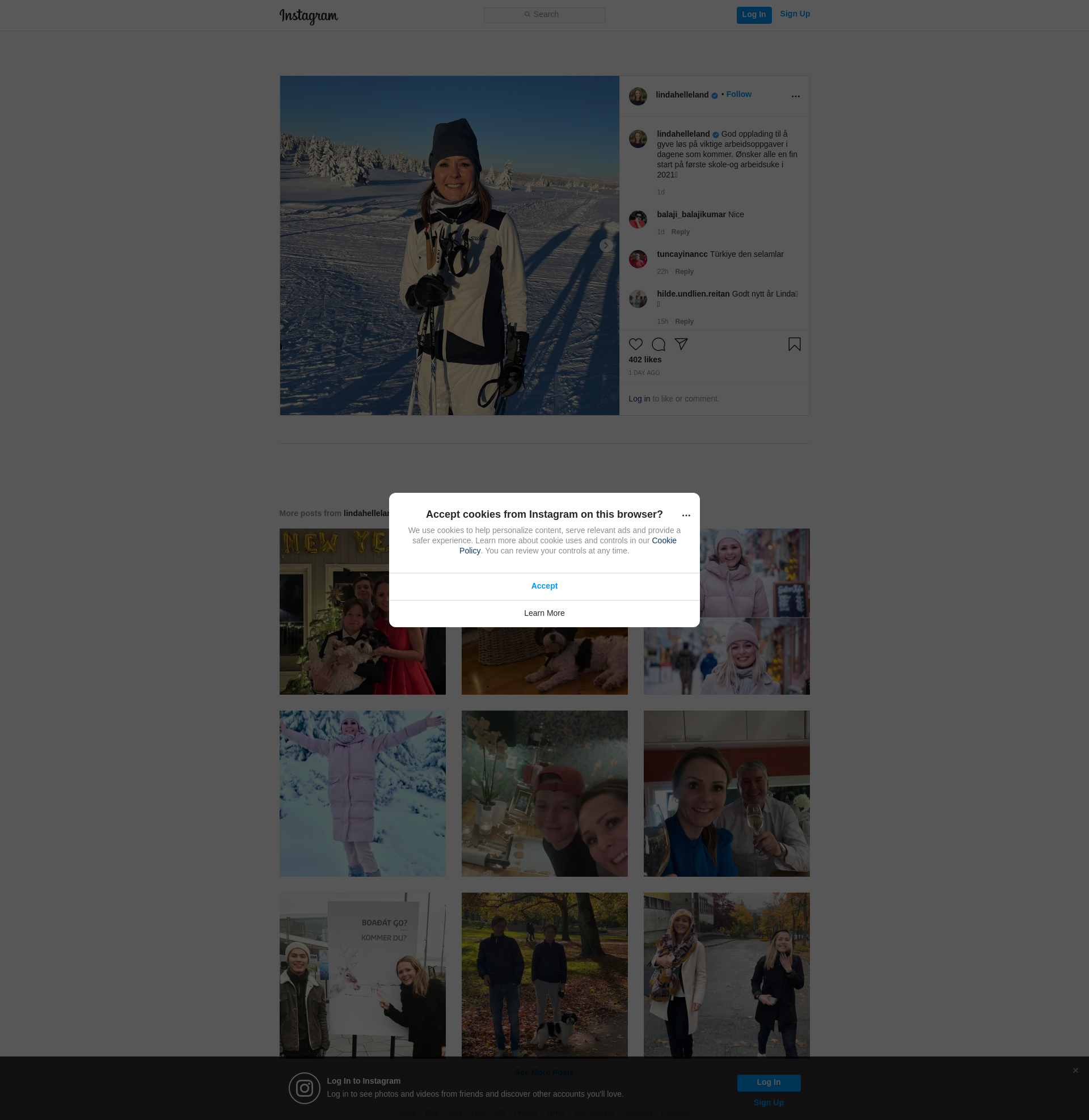Click Sign Up in bottom banner

click(x=768, y=1103)
